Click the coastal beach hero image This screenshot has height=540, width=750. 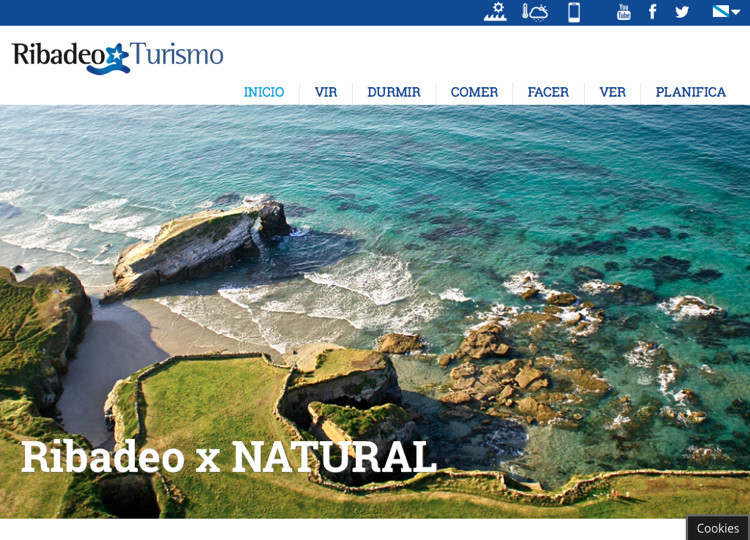click(375, 311)
